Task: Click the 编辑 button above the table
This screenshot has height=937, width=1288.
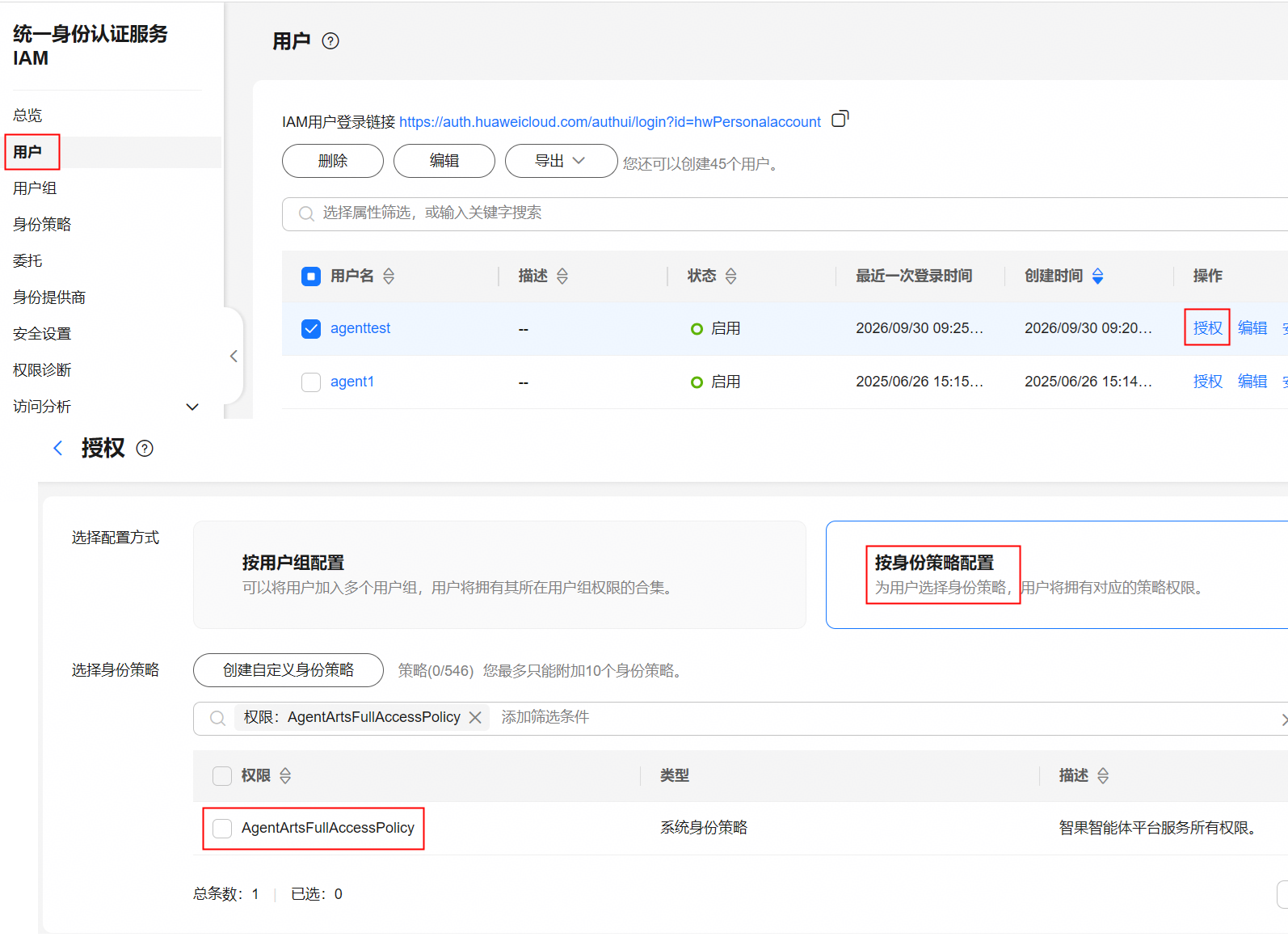Action: click(x=444, y=161)
